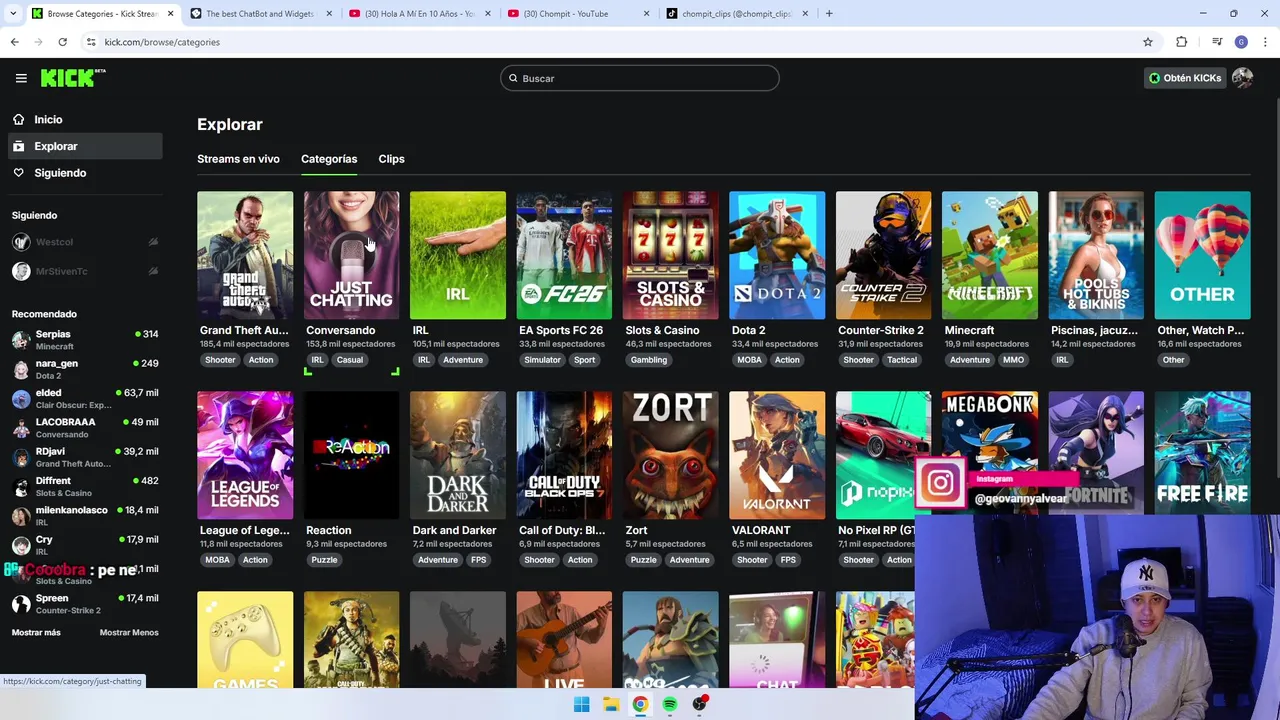The width and height of the screenshot is (1280, 720).
Task: Click the browser address bar URL
Action: point(162,42)
